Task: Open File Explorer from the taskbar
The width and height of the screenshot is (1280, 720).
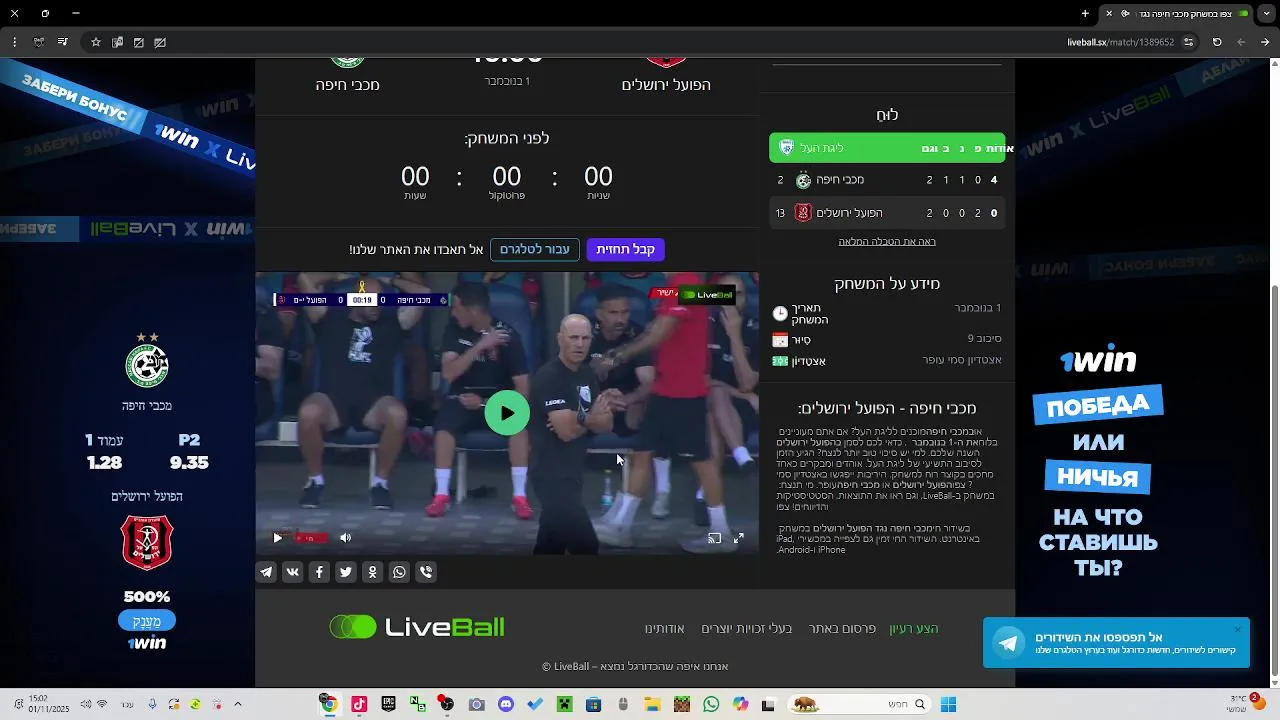Action: click(x=652, y=704)
